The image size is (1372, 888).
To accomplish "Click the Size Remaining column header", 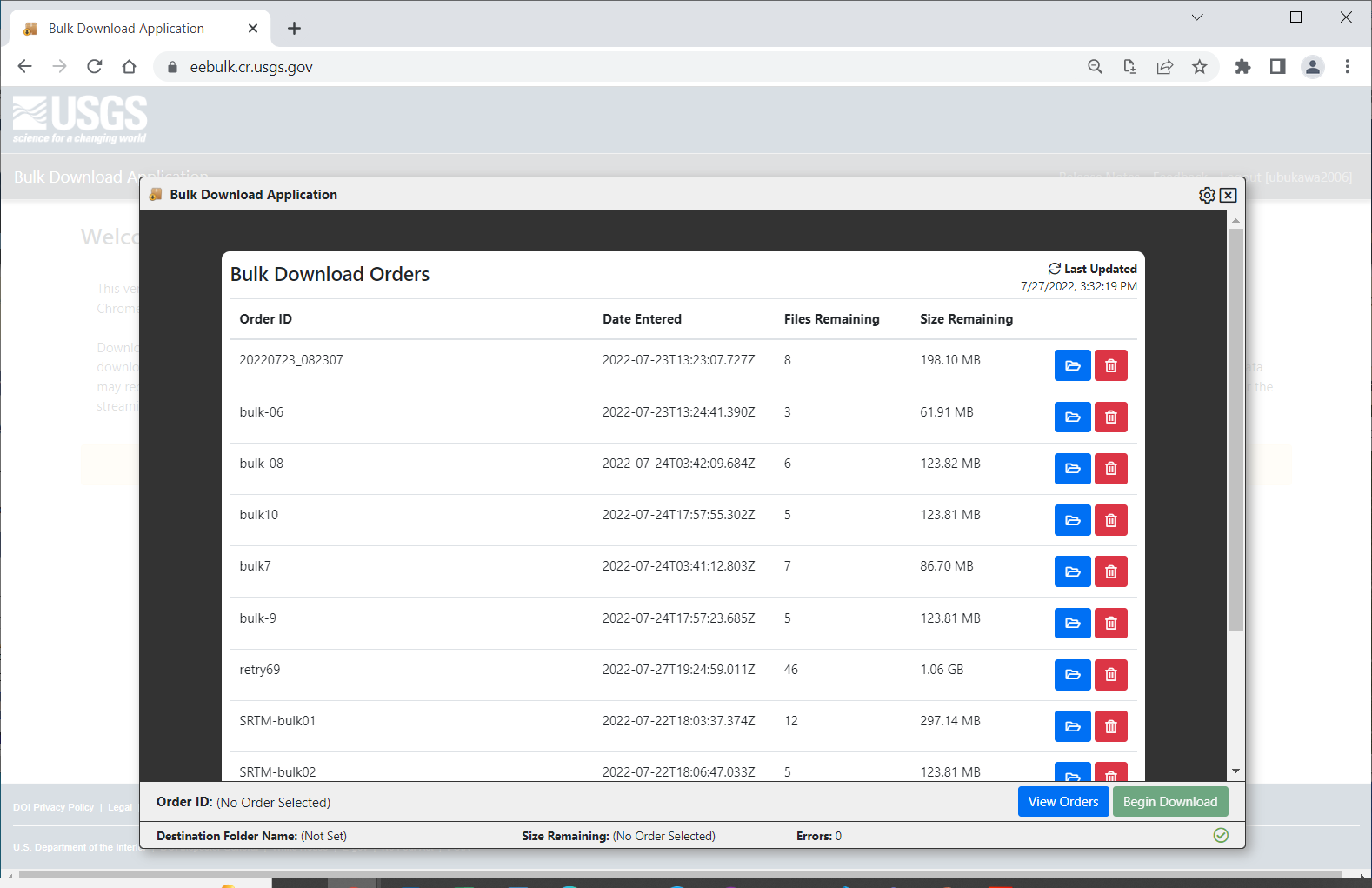I will [966, 319].
